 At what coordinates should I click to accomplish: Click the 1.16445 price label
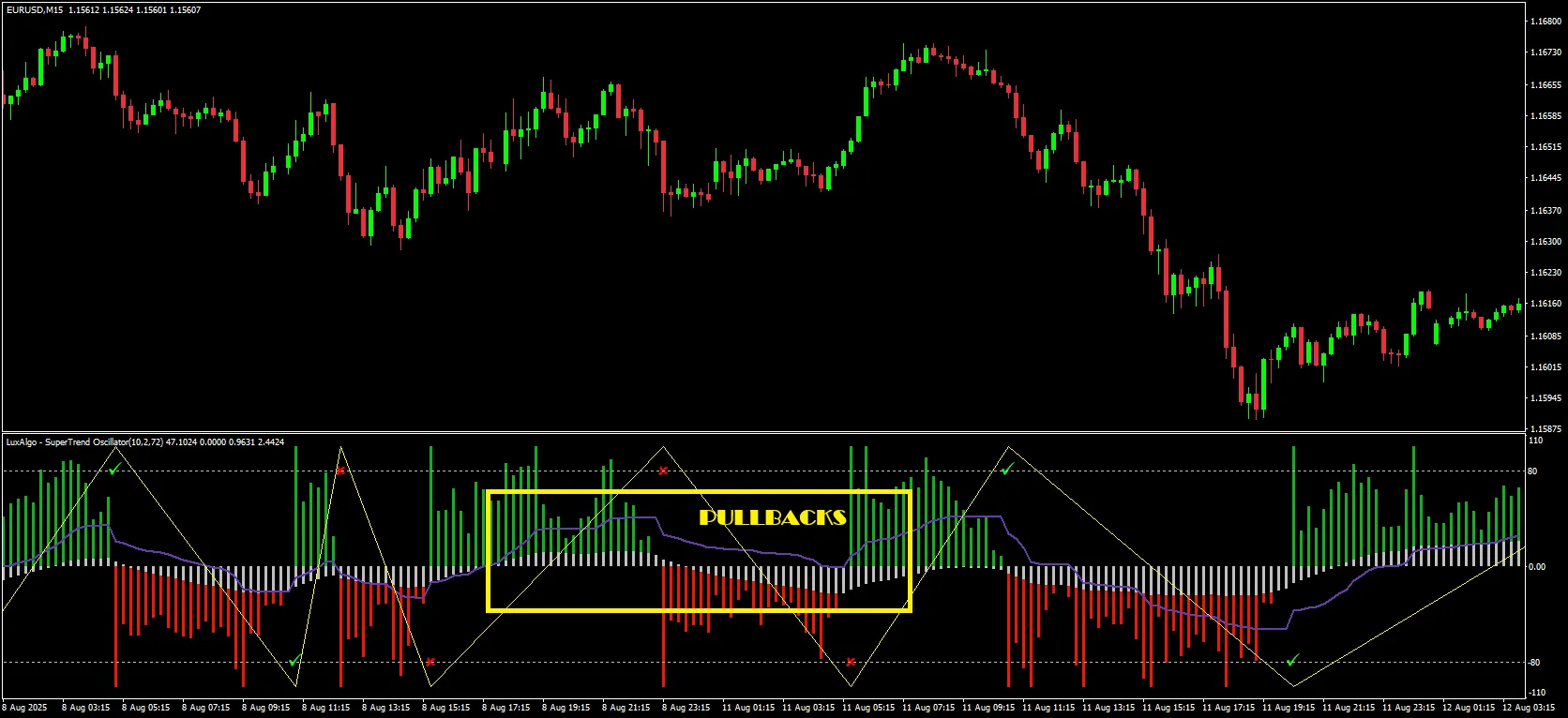[1545, 178]
